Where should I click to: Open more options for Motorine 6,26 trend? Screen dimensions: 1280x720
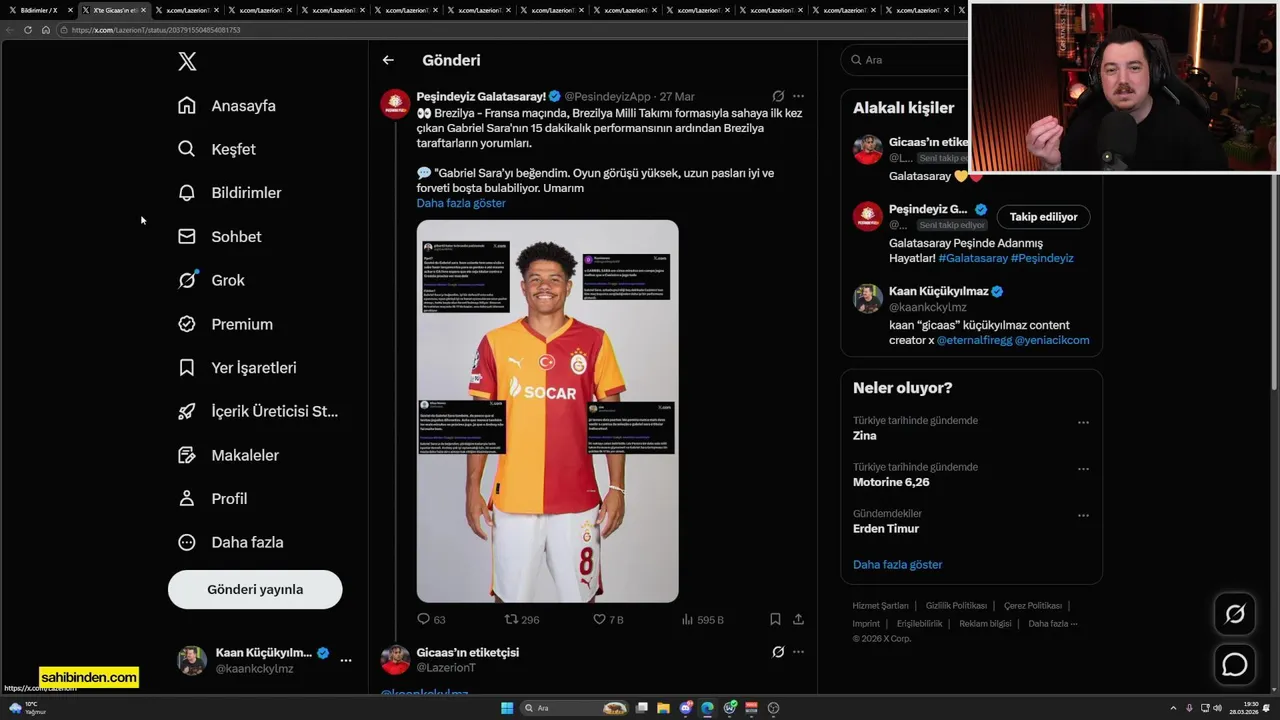[1083, 468]
